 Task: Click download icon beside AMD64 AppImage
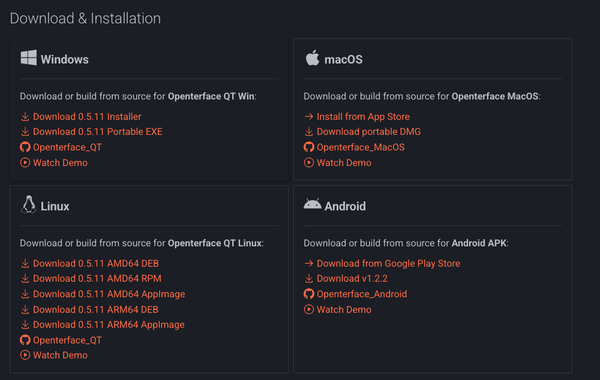pos(25,294)
